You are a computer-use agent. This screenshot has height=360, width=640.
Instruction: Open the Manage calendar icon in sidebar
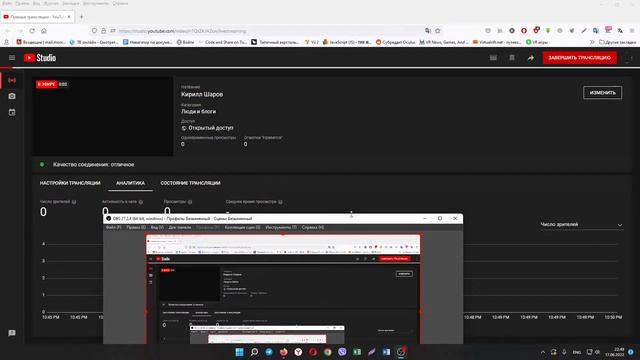click(x=12, y=112)
